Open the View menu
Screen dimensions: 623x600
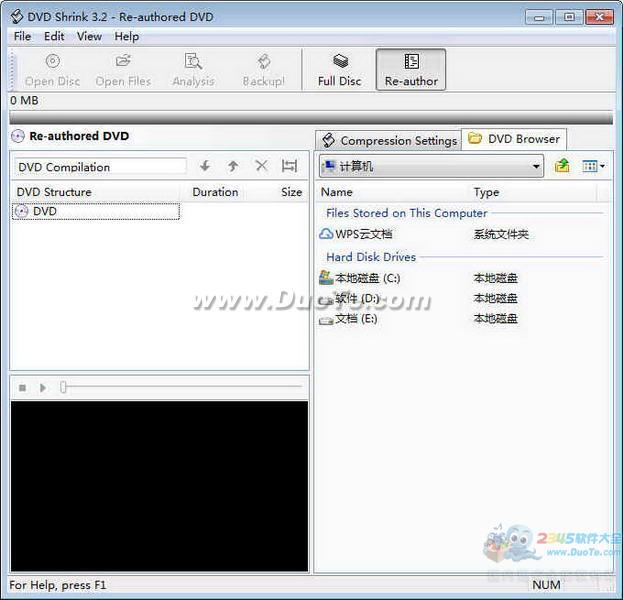pyautogui.click(x=89, y=37)
